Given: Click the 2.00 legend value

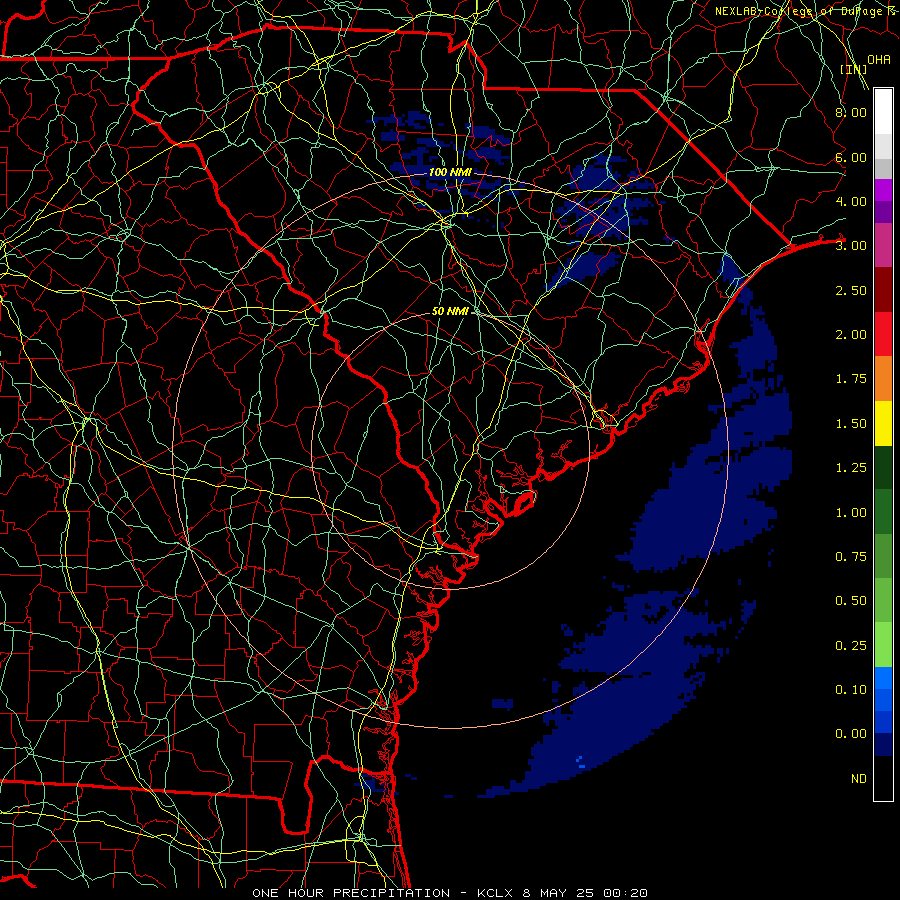Looking at the screenshot, I should [851, 335].
